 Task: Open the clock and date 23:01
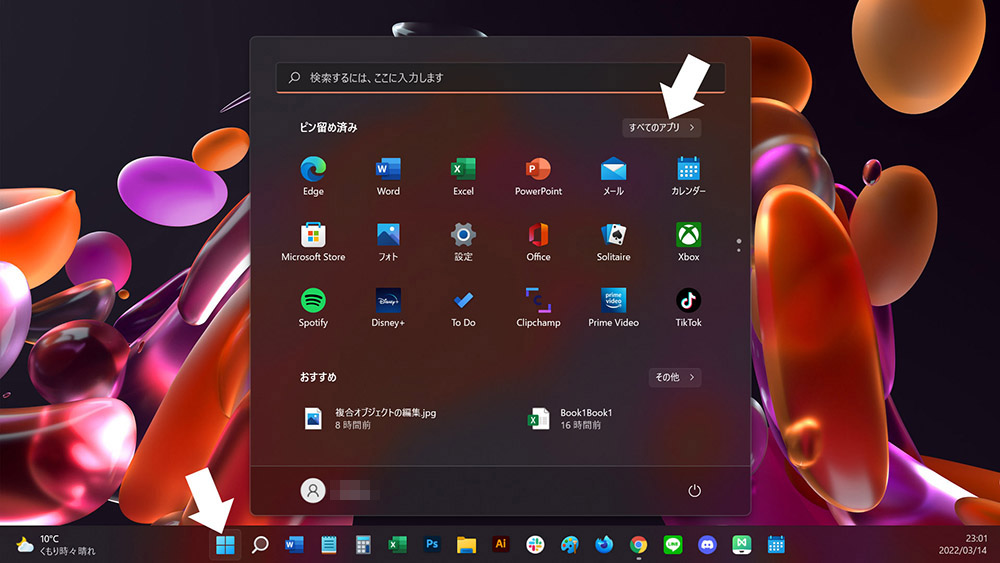click(962, 545)
